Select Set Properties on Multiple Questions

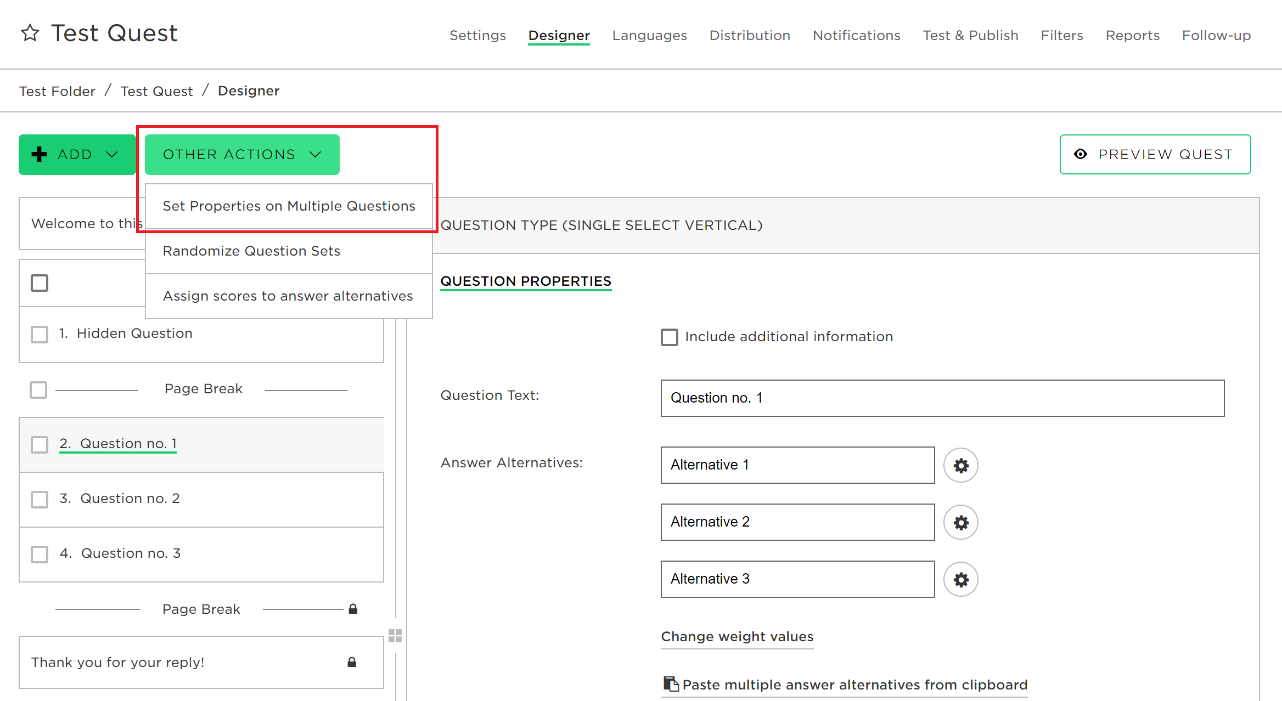point(289,206)
